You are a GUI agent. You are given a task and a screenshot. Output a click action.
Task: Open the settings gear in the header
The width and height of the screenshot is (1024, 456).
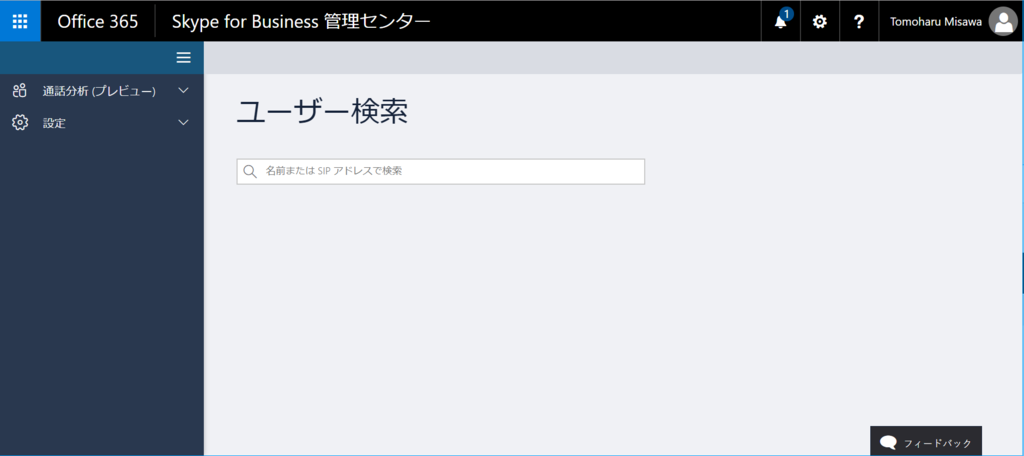tap(819, 22)
